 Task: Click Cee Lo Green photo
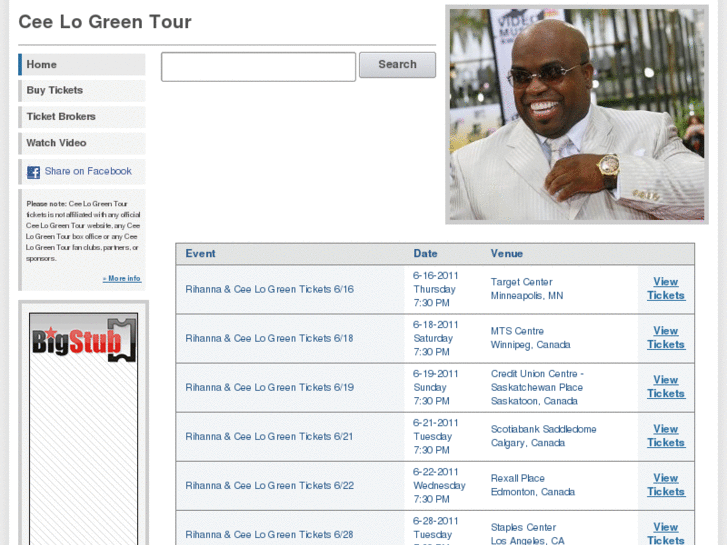(x=577, y=115)
